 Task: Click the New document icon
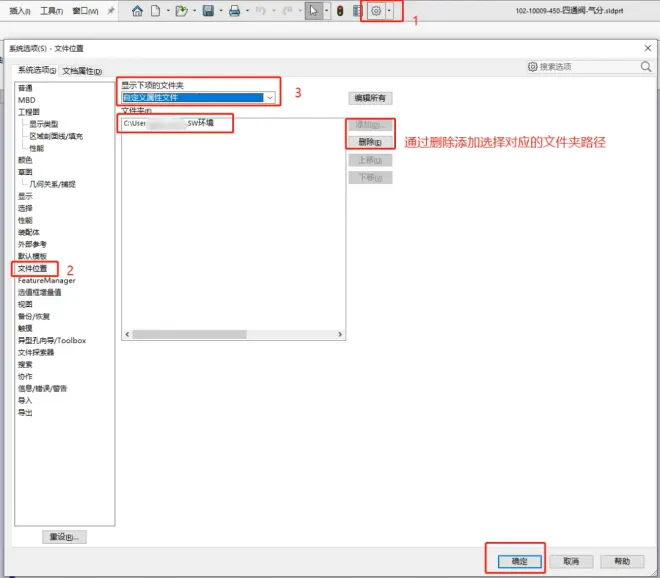click(x=156, y=11)
